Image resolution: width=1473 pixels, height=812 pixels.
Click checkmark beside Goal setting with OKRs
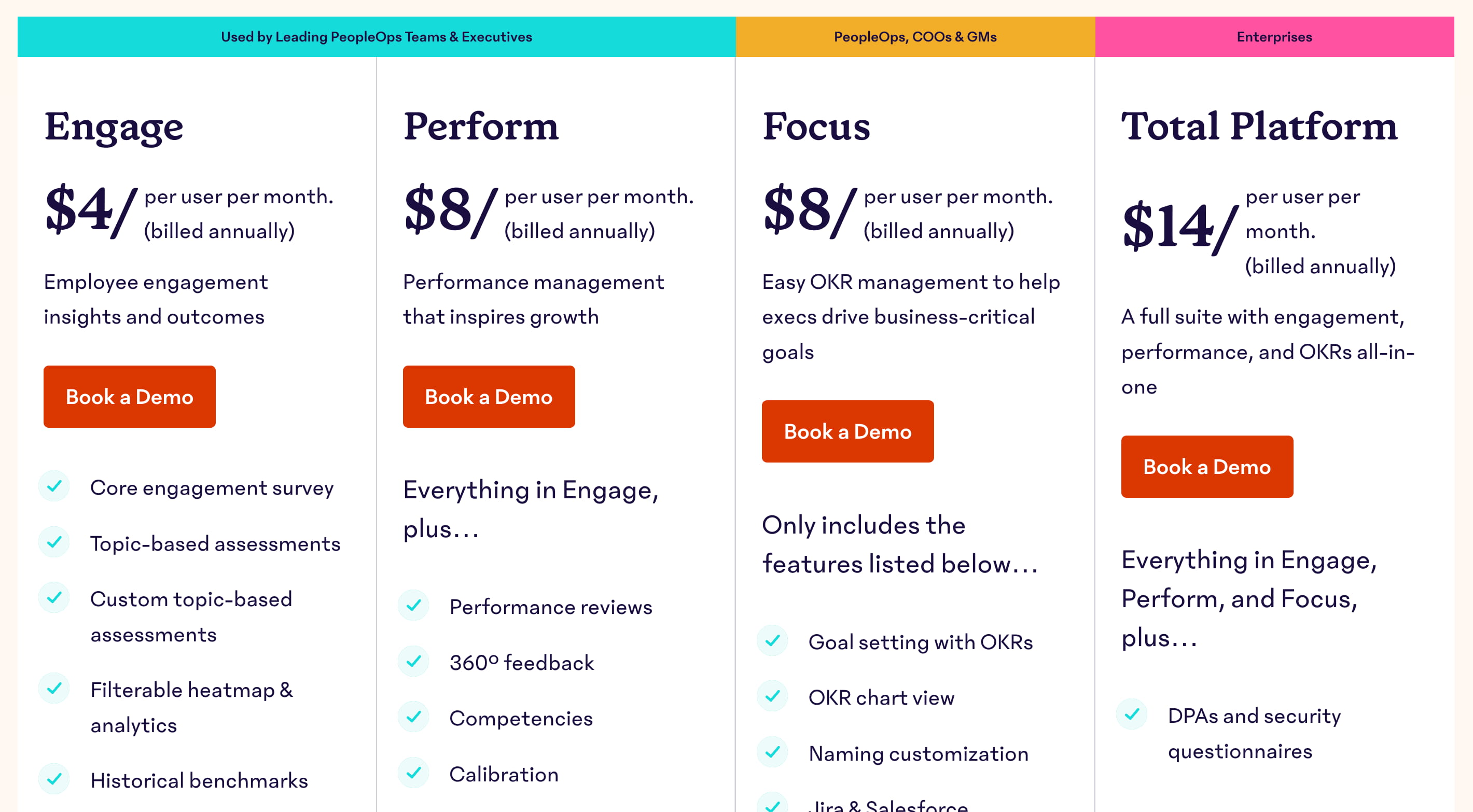pos(772,640)
